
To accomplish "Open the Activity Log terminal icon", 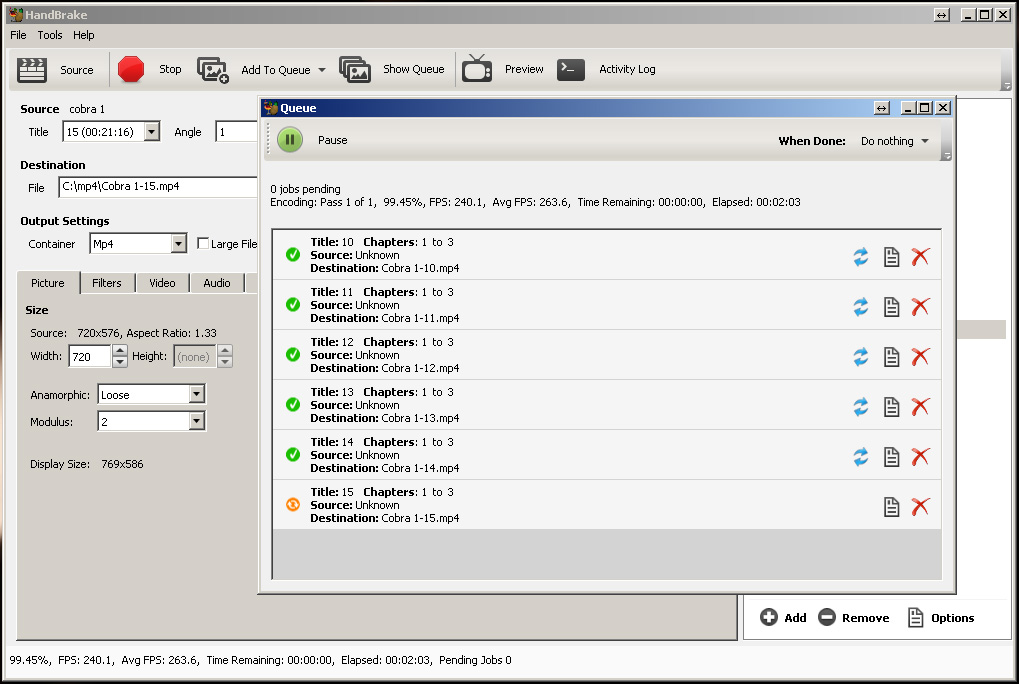I will point(571,70).
